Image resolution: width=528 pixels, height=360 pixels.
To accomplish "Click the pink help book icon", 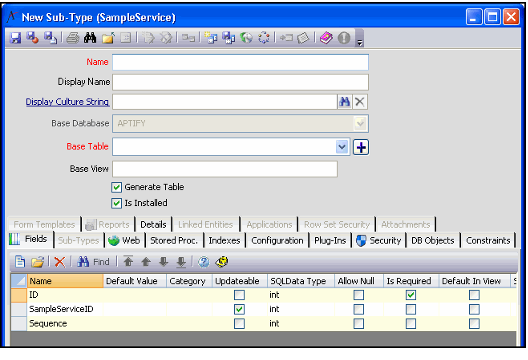I will coord(326,38).
